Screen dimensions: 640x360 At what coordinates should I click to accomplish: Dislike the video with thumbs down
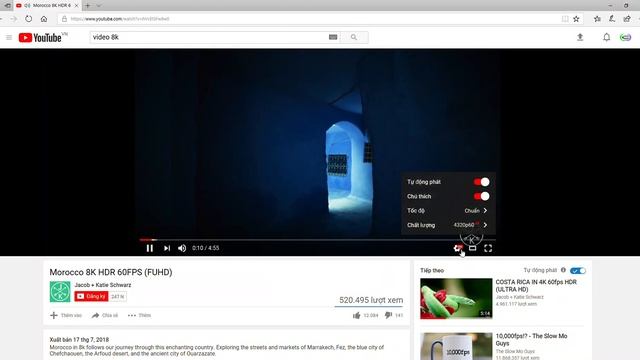point(388,315)
